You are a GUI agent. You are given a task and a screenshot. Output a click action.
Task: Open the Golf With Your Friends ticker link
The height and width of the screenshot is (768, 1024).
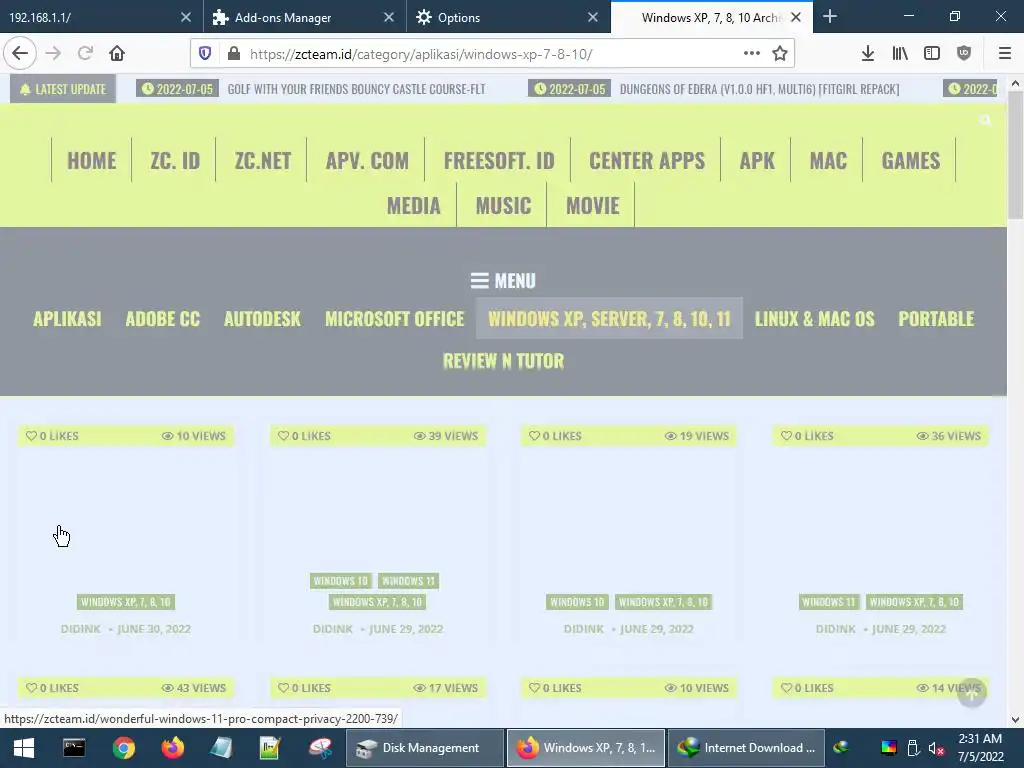(357, 89)
